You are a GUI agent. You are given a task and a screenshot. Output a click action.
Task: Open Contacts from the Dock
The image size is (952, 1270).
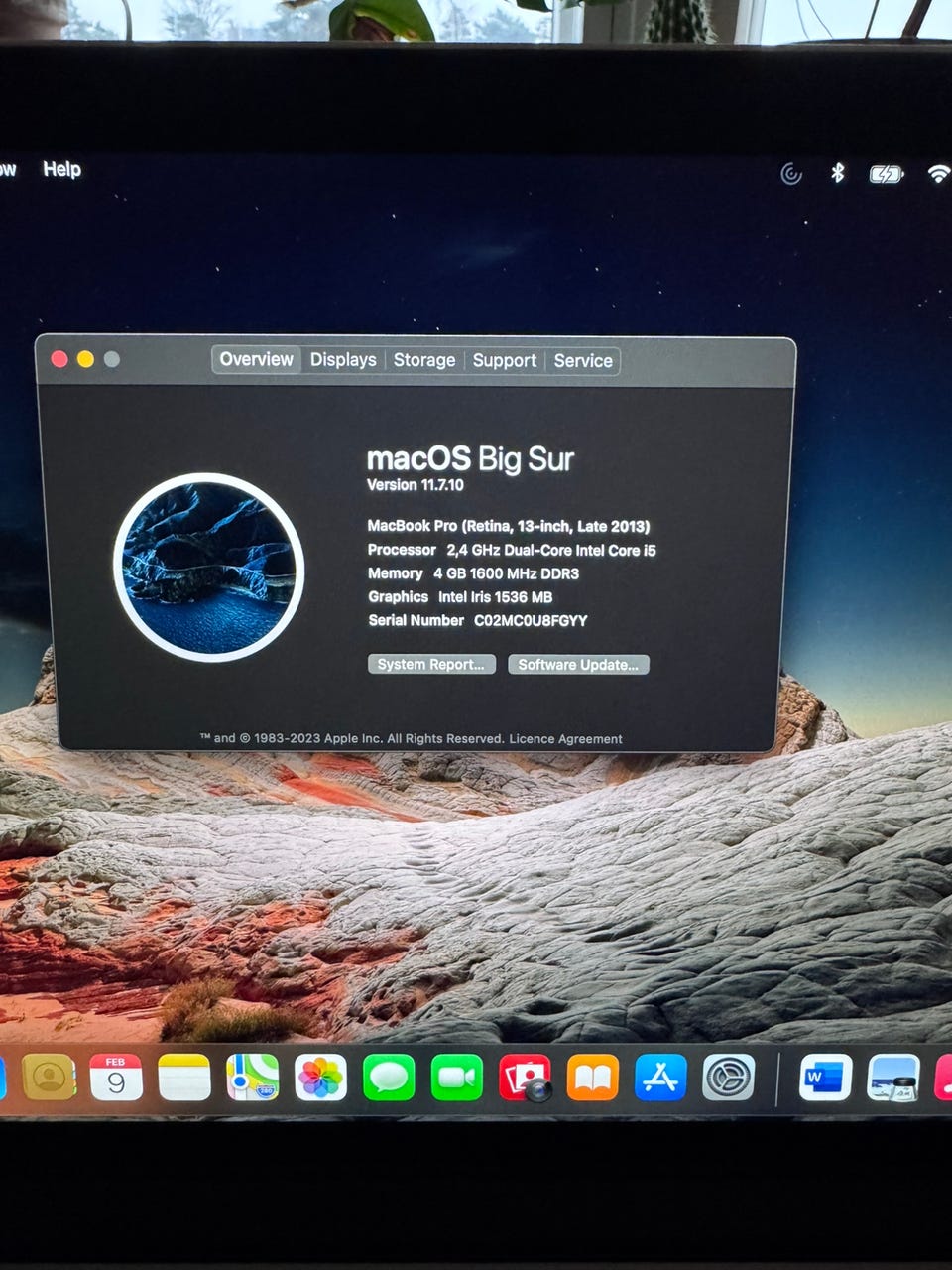click(49, 1078)
